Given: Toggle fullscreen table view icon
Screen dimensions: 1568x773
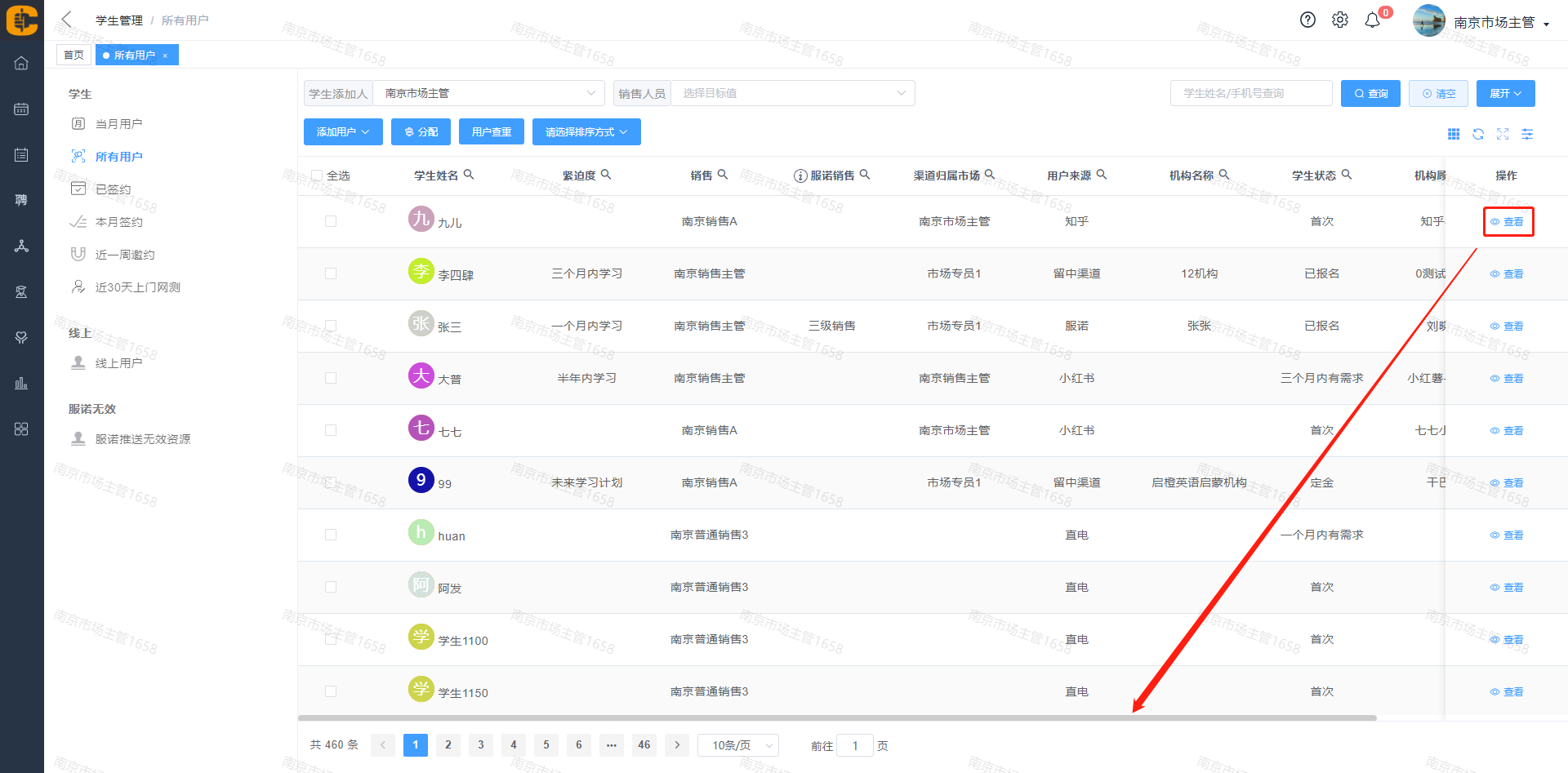Looking at the screenshot, I should (x=1503, y=134).
